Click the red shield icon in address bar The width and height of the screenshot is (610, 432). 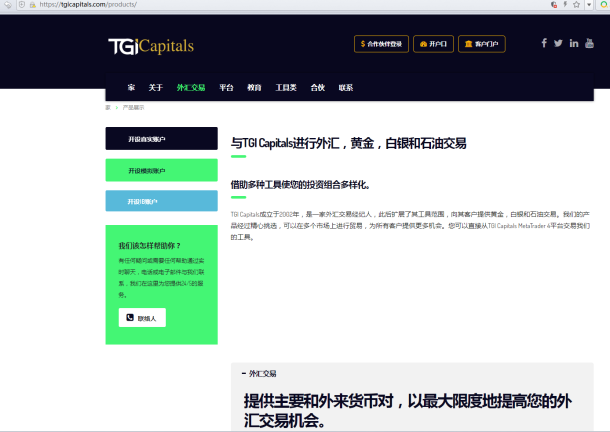pyautogui.click(x=554, y=5)
